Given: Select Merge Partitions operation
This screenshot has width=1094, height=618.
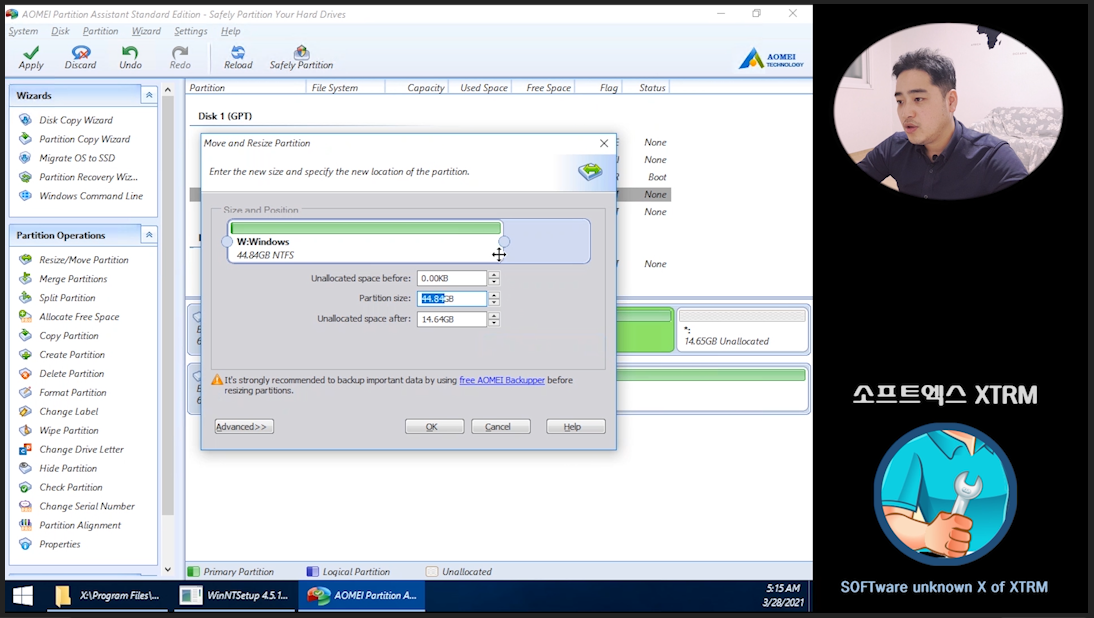Looking at the screenshot, I should [x=73, y=278].
